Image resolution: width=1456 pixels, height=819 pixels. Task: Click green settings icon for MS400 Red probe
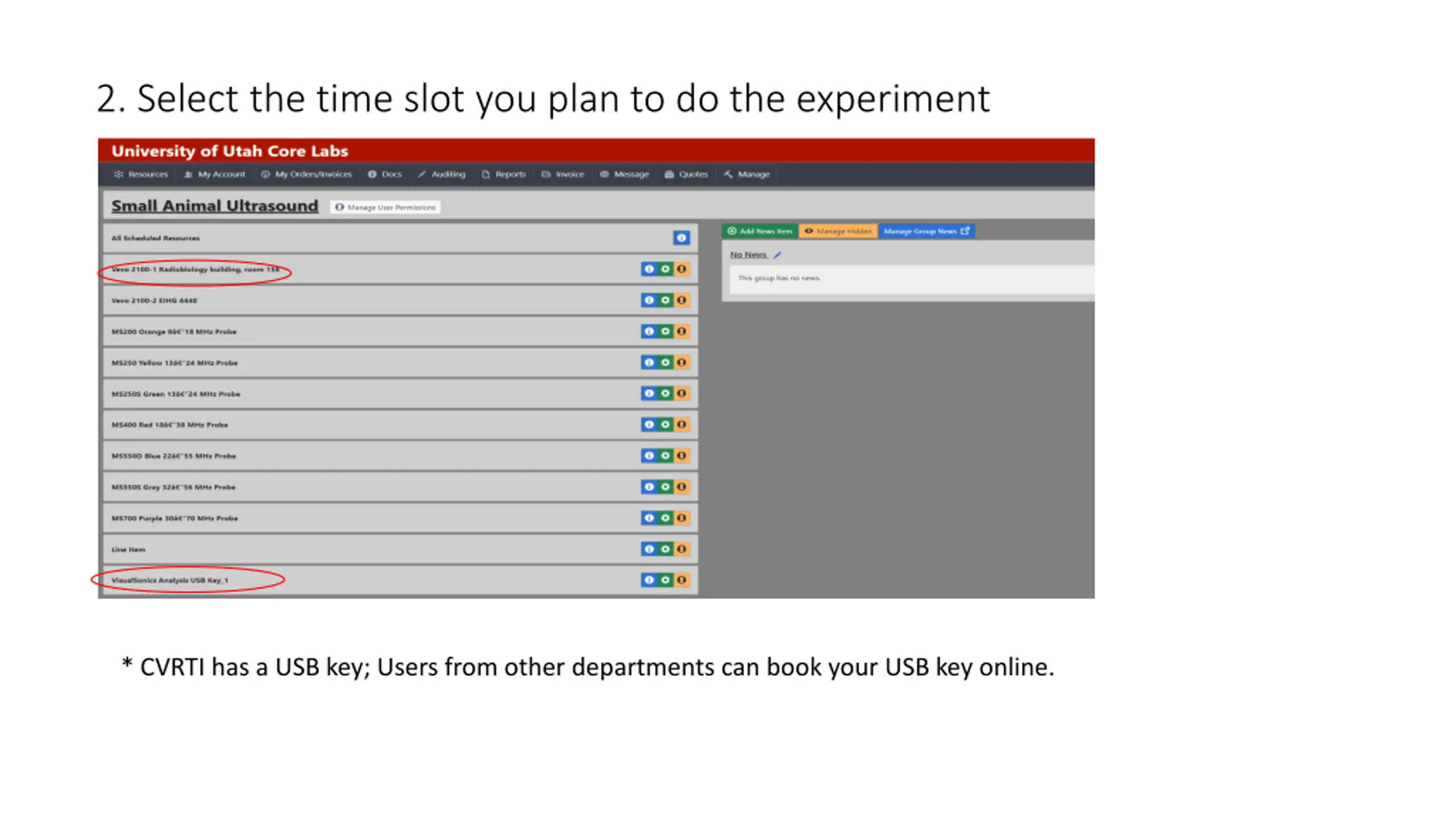[x=665, y=424]
